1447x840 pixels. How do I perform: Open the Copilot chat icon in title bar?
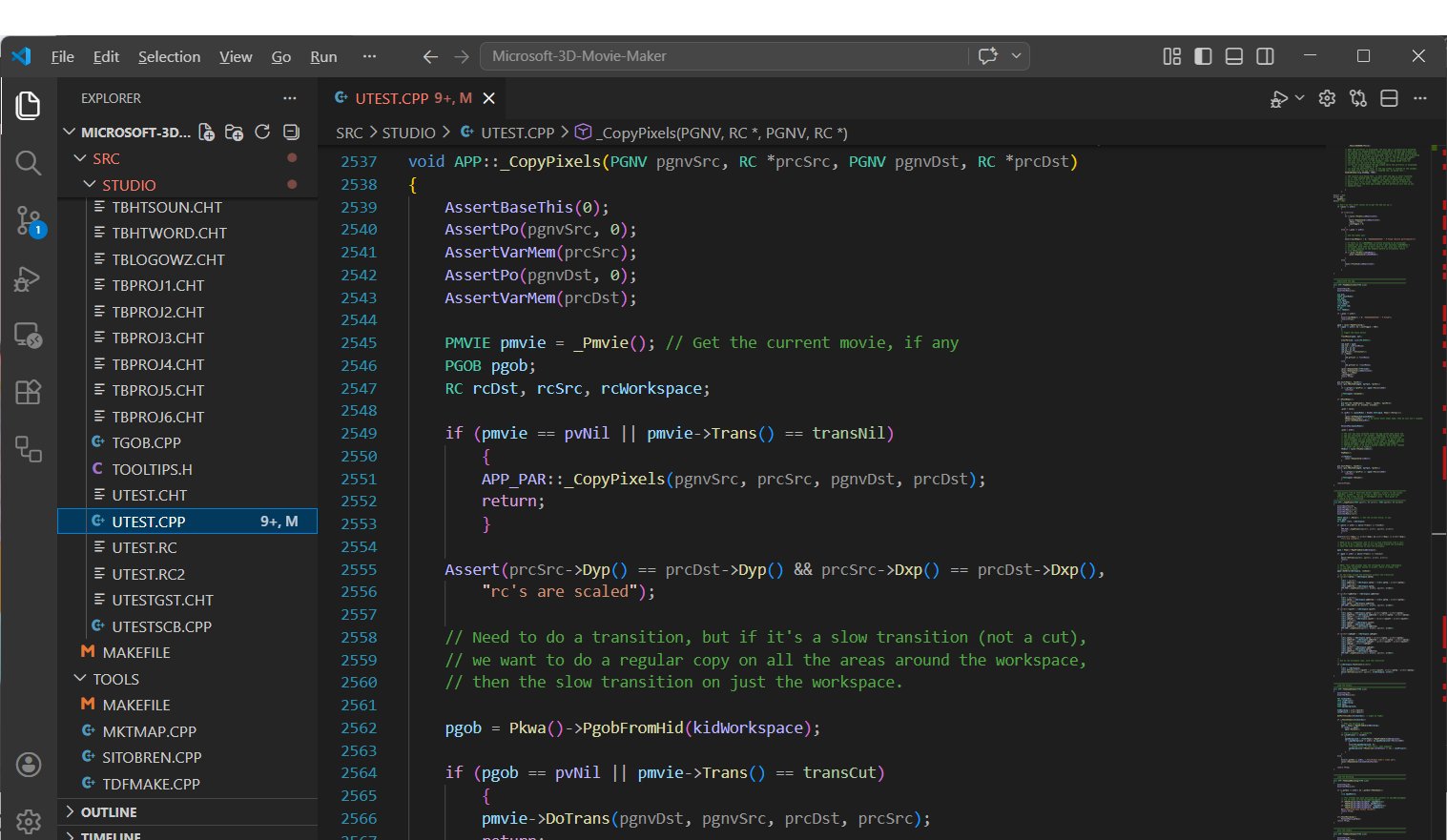pyautogui.click(x=988, y=56)
